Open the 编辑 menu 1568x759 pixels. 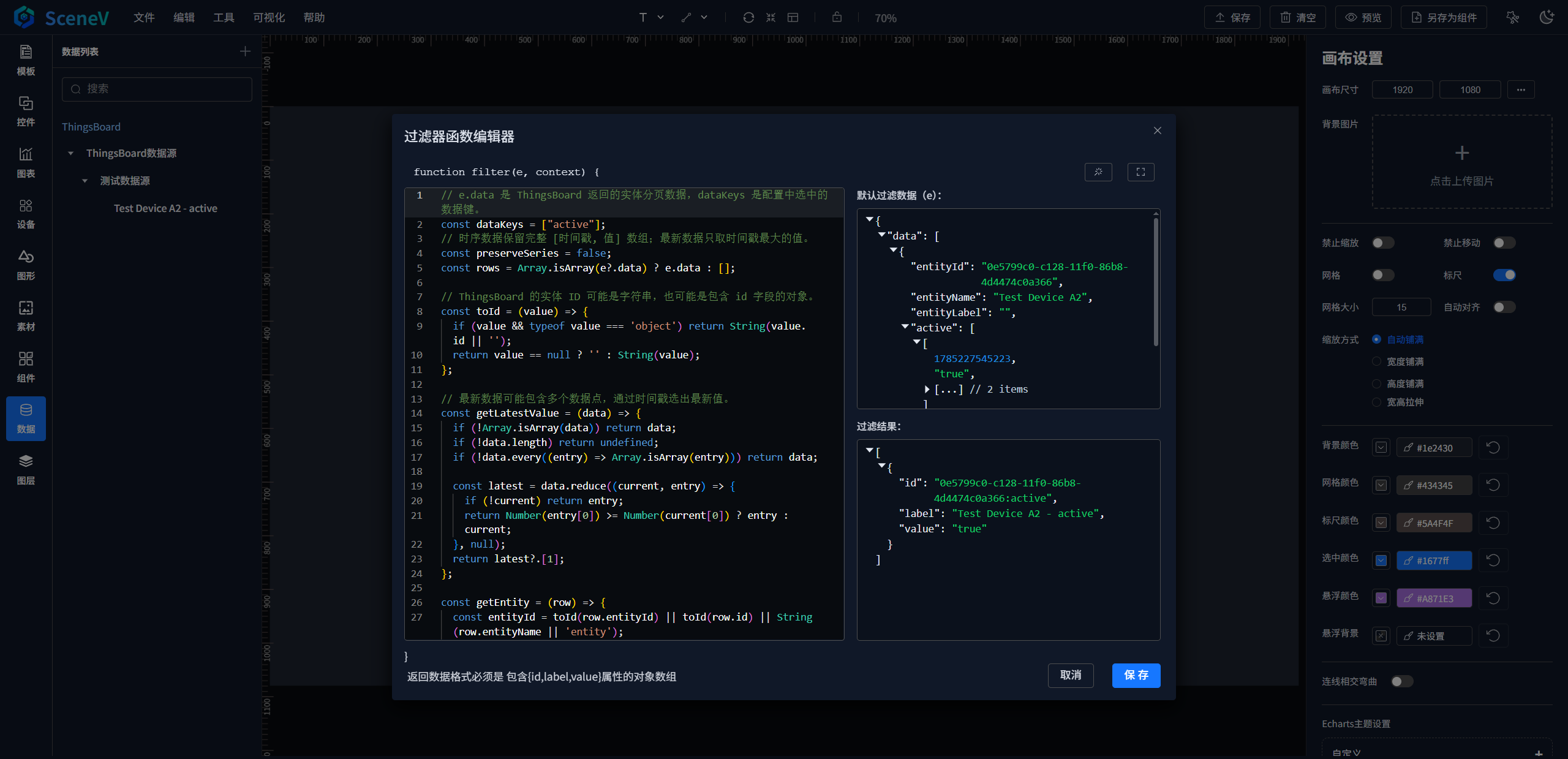[184, 17]
